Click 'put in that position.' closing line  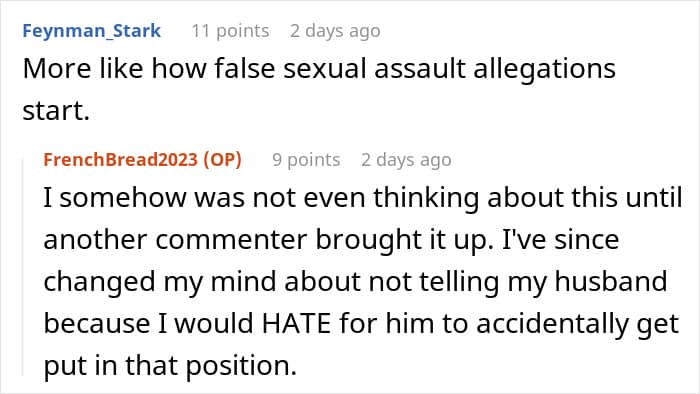click(170, 366)
